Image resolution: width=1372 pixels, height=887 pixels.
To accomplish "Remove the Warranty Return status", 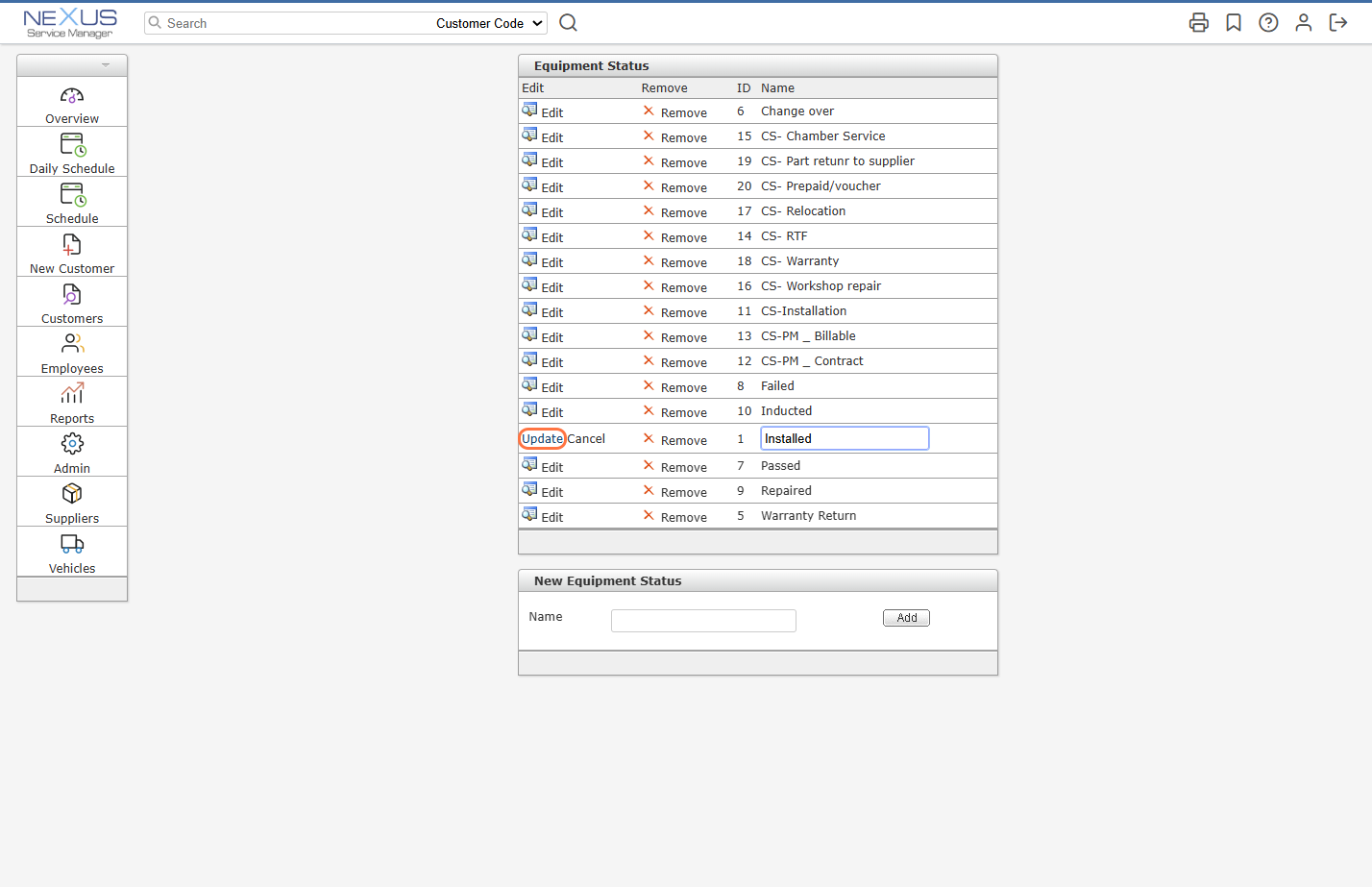I will (x=674, y=517).
